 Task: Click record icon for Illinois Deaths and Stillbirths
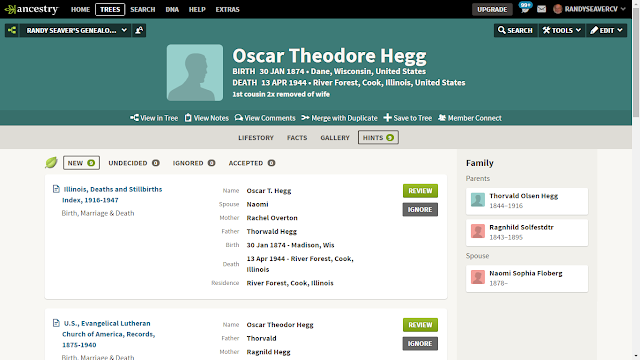pos(56,189)
